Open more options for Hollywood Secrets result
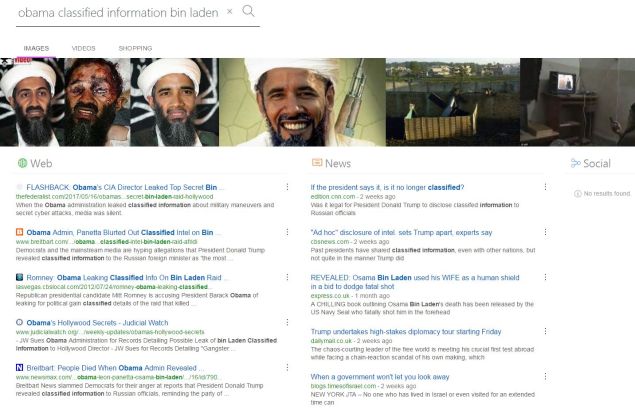Image resolution: width=635 pixels, height=409 pixels. click(287, 322)
